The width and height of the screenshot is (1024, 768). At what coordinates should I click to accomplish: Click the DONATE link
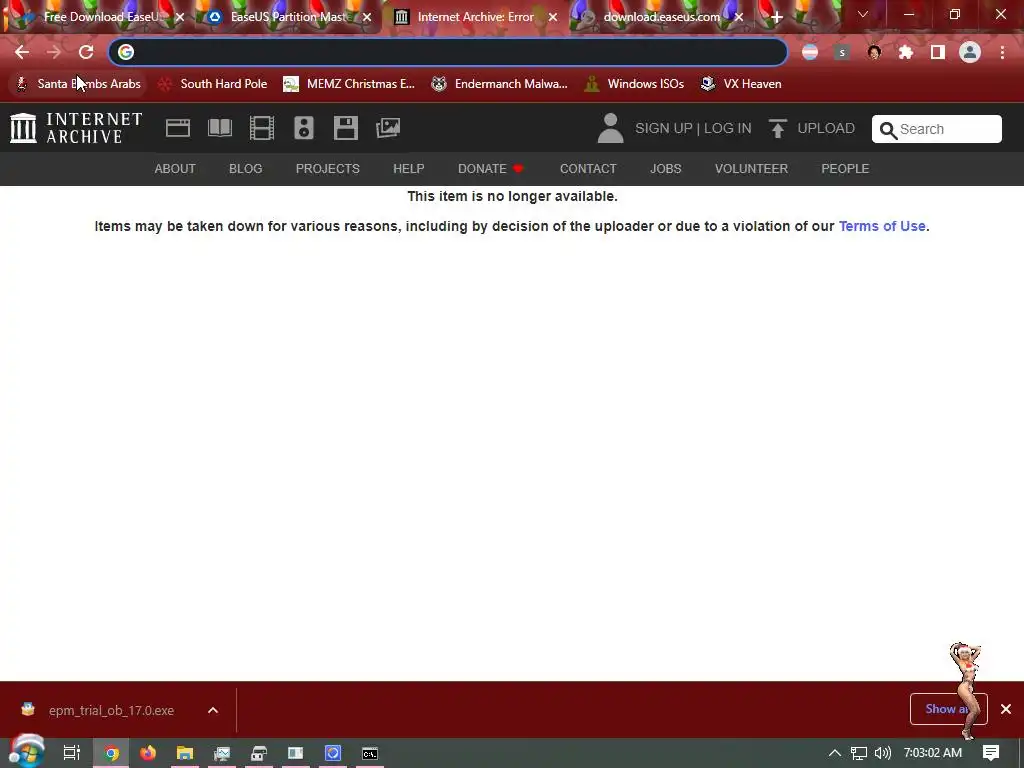pyautogui.click(x=490, y=168)
